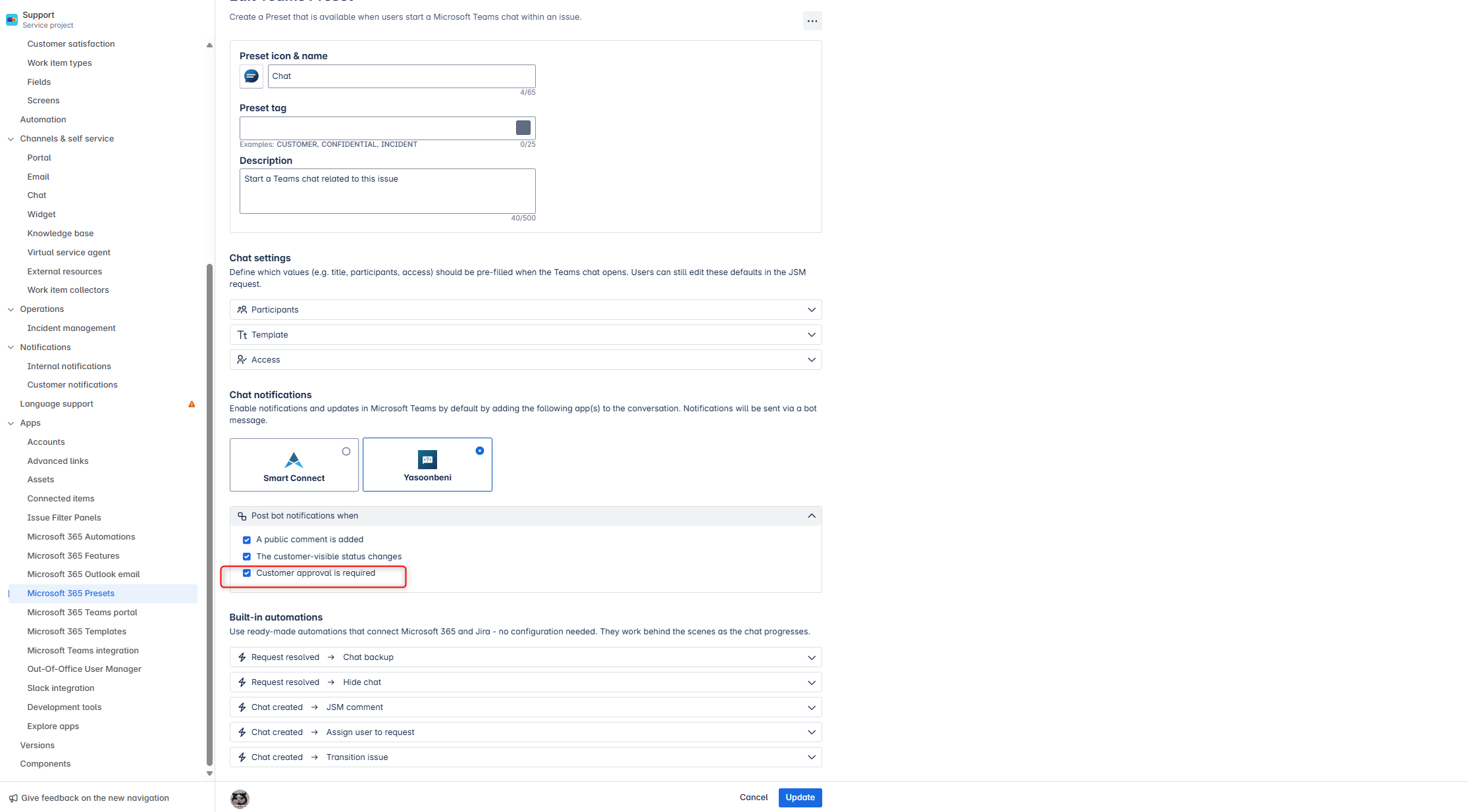Click the Update button

click(799, 798)
